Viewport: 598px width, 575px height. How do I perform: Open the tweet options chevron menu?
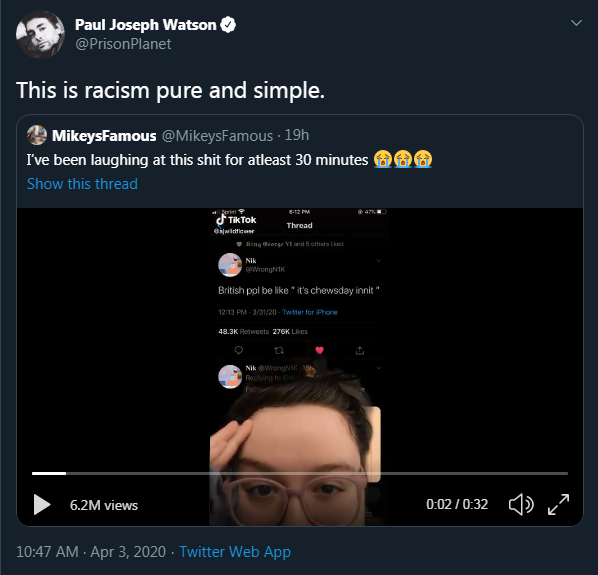point(576,23)
